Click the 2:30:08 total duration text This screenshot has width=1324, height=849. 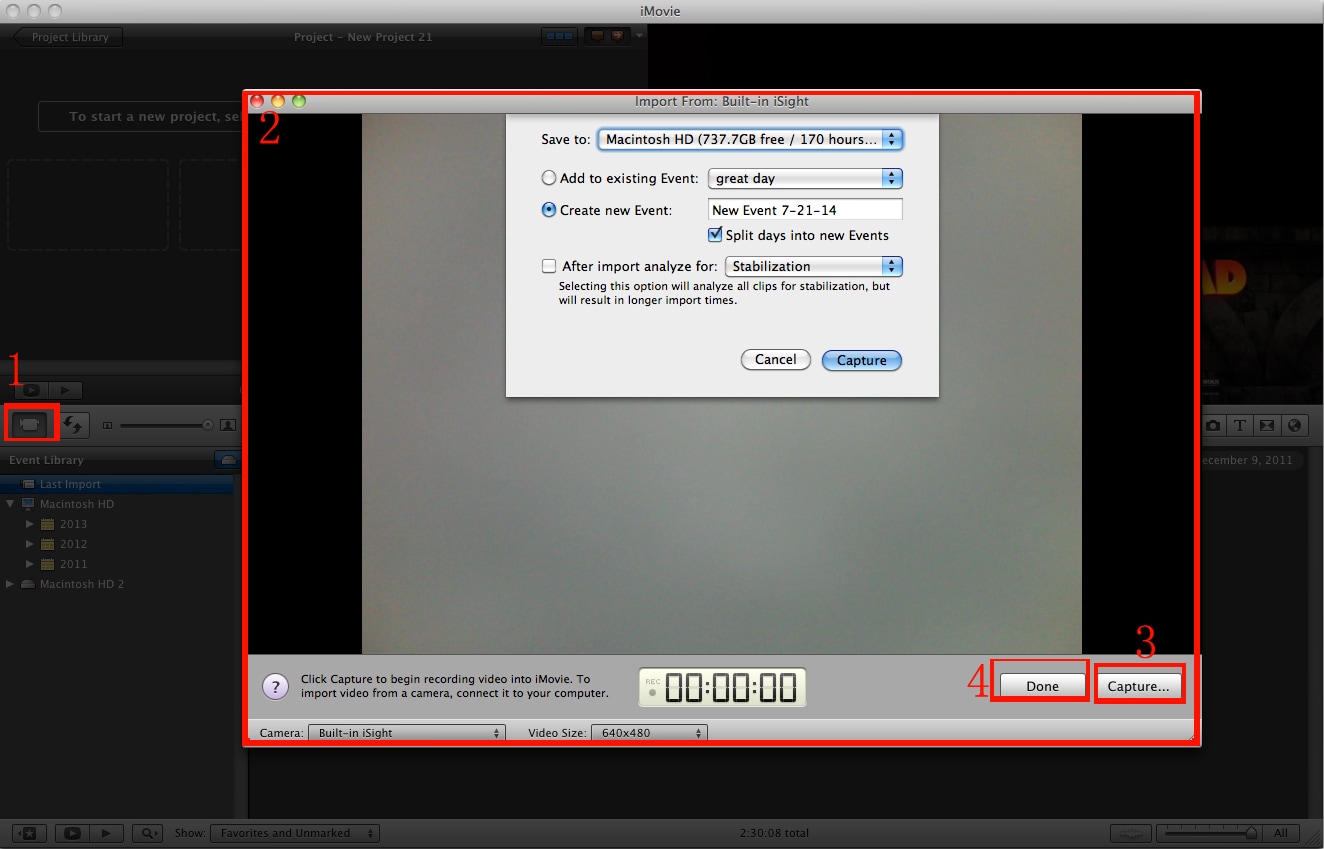774,833
